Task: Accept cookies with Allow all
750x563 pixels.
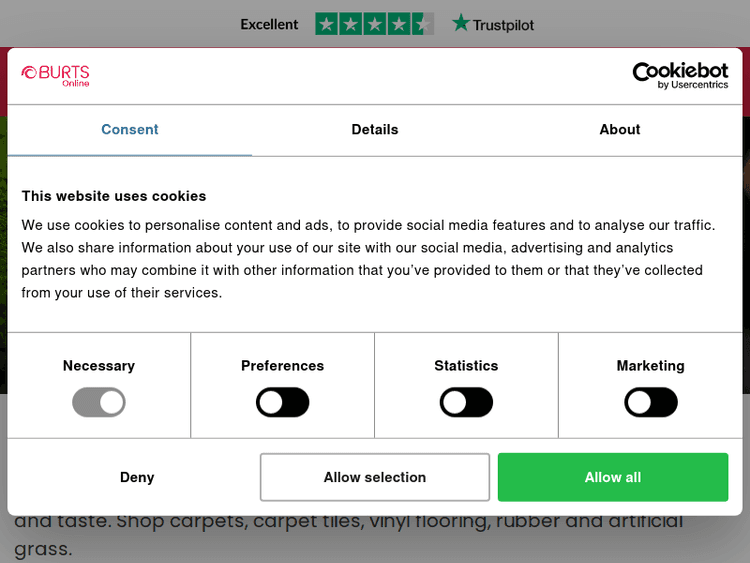Action: (613, 477)
